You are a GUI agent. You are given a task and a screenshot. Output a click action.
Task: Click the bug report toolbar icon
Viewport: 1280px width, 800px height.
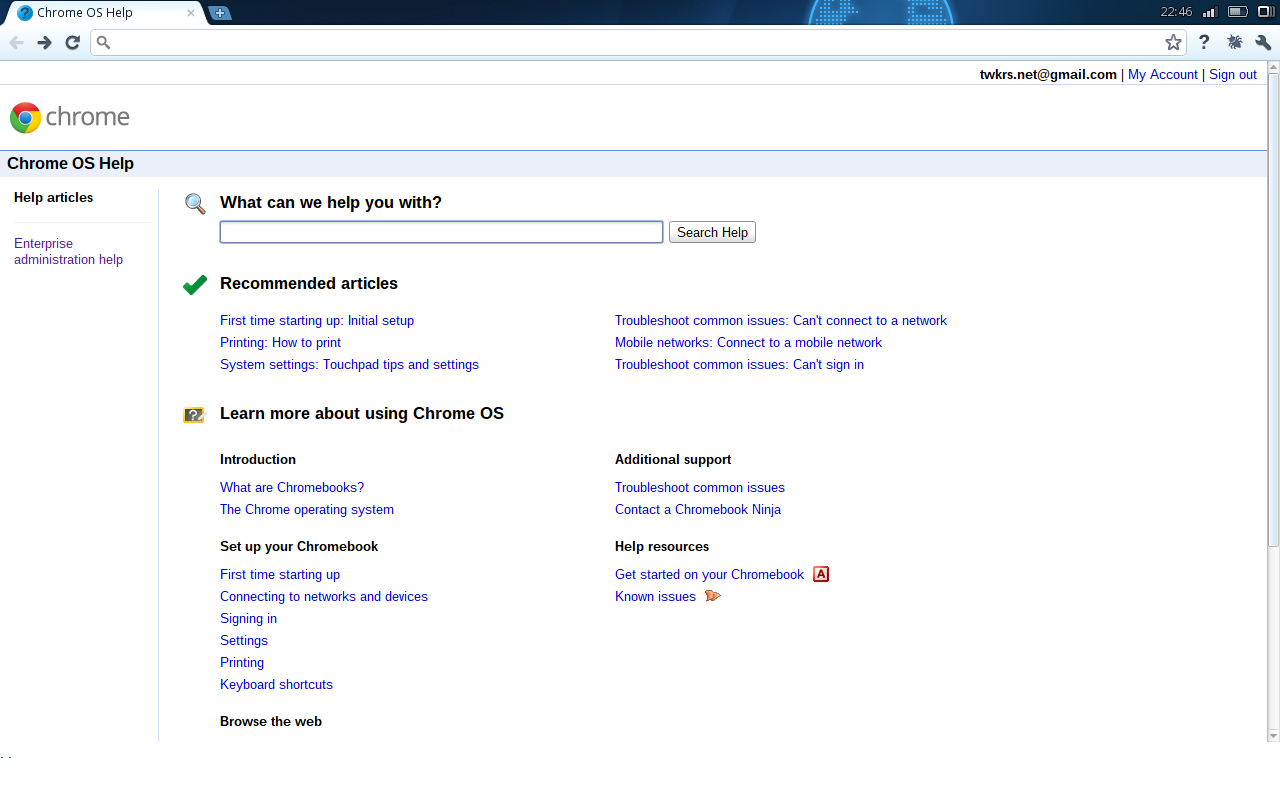[1234, 42]
